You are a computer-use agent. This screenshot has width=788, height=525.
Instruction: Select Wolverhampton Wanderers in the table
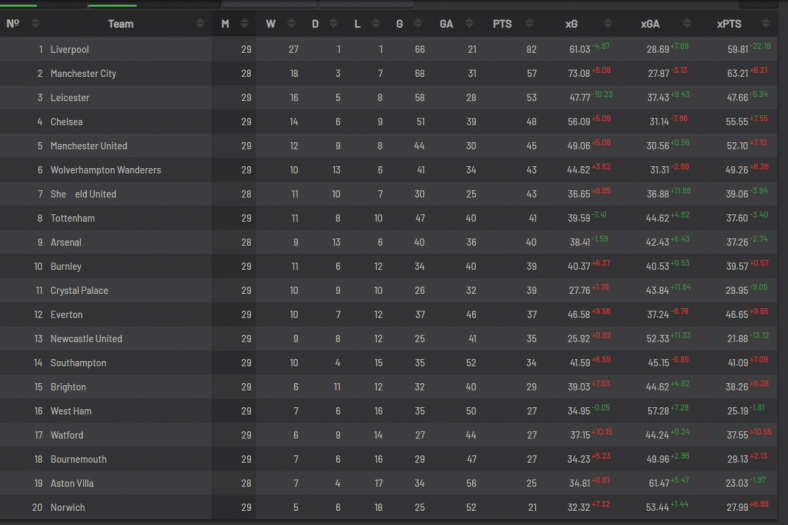click(105, 170)
